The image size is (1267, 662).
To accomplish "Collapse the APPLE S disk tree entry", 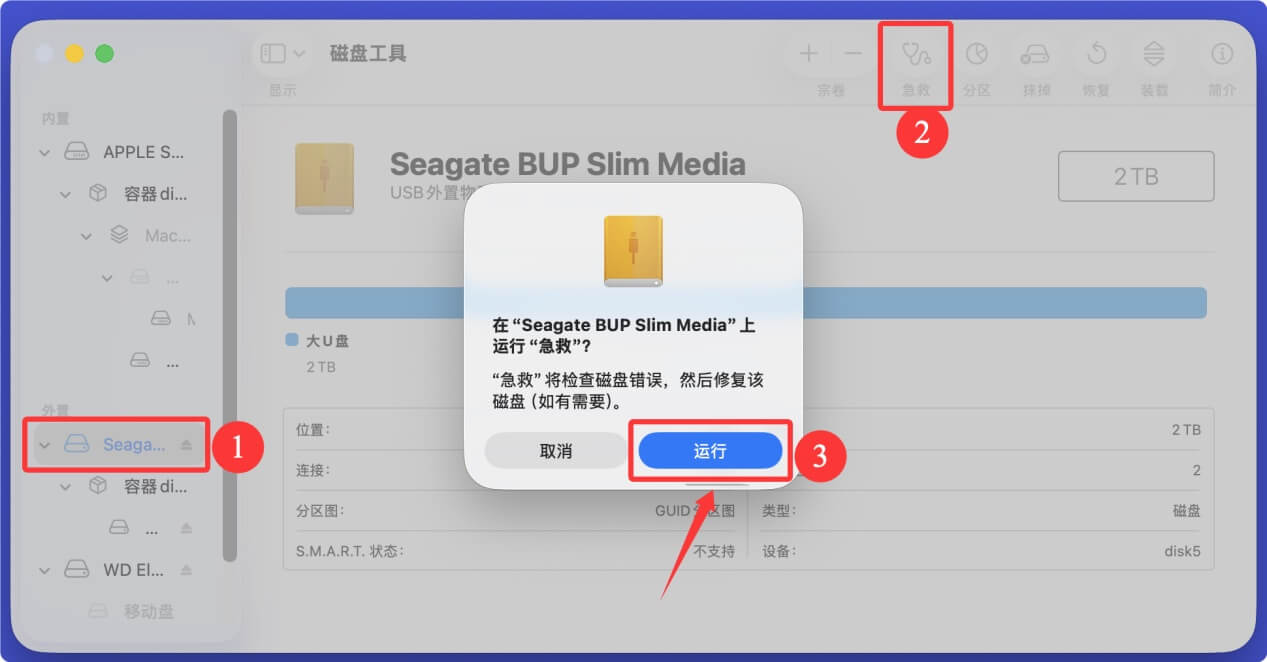I will point(44,151).
